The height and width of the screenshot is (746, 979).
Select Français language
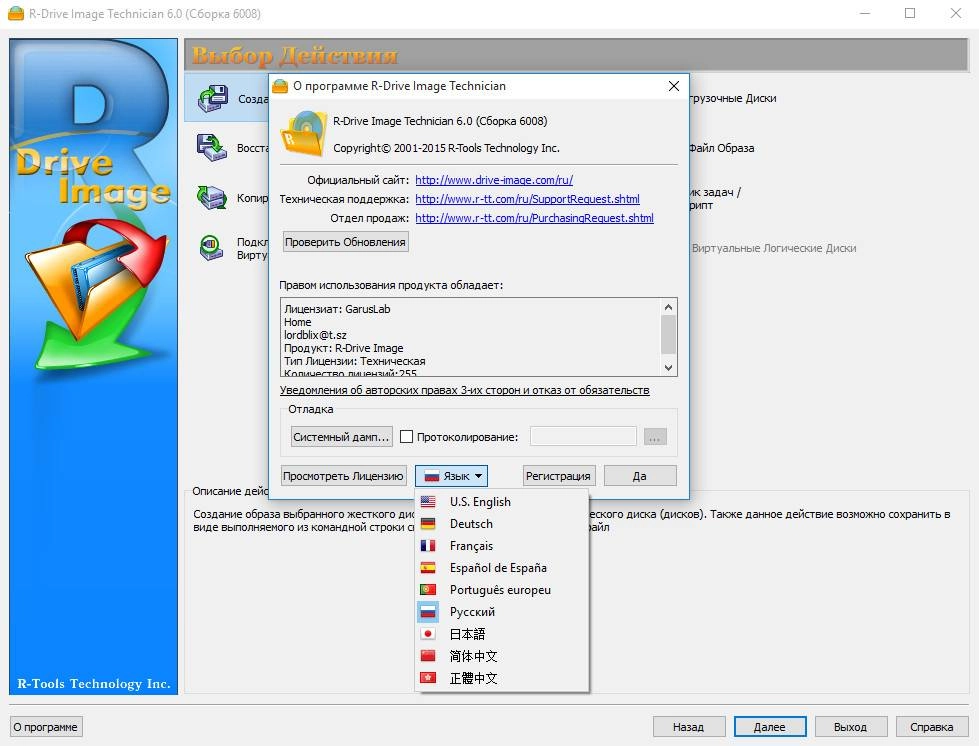click(502, 546)
